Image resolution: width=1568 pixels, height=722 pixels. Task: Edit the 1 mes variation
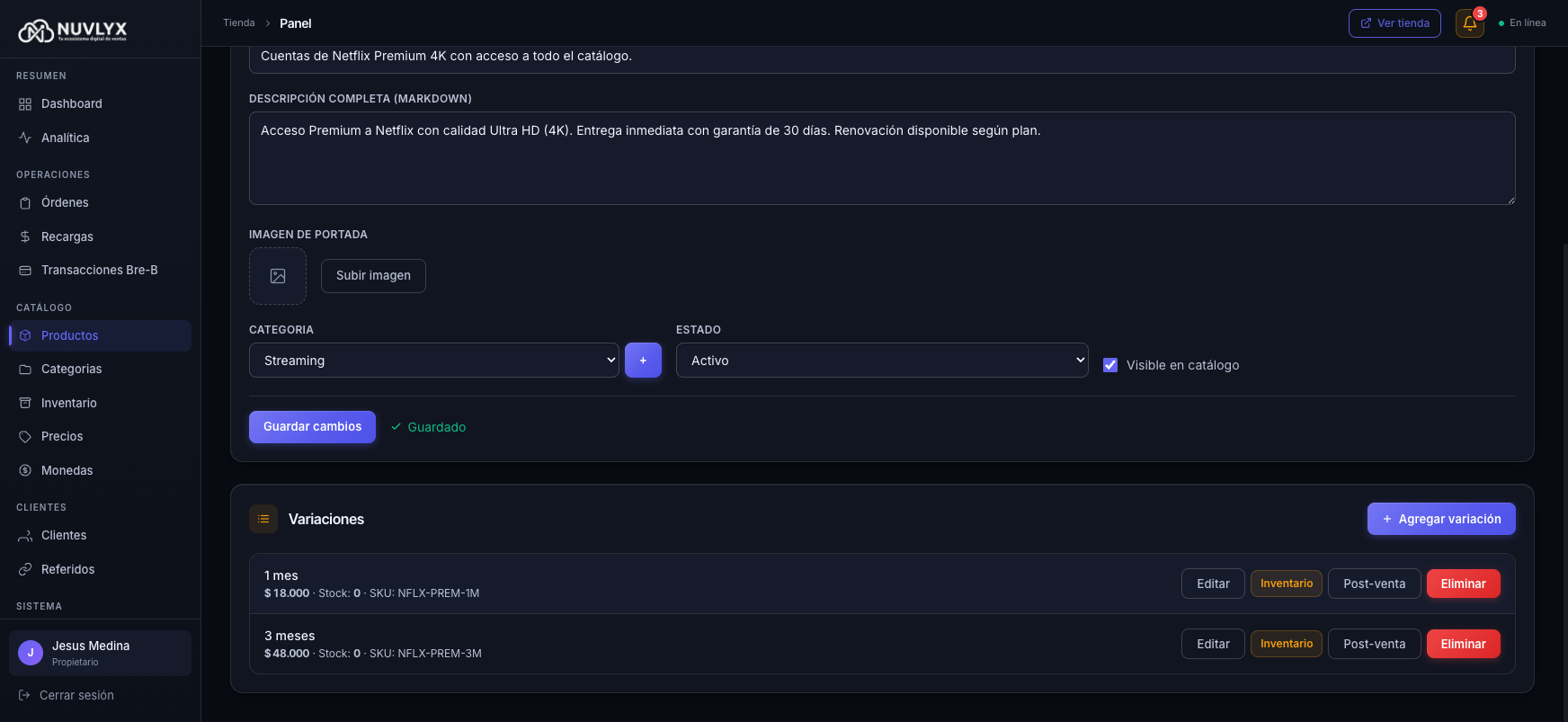[x=1213, y=584]
